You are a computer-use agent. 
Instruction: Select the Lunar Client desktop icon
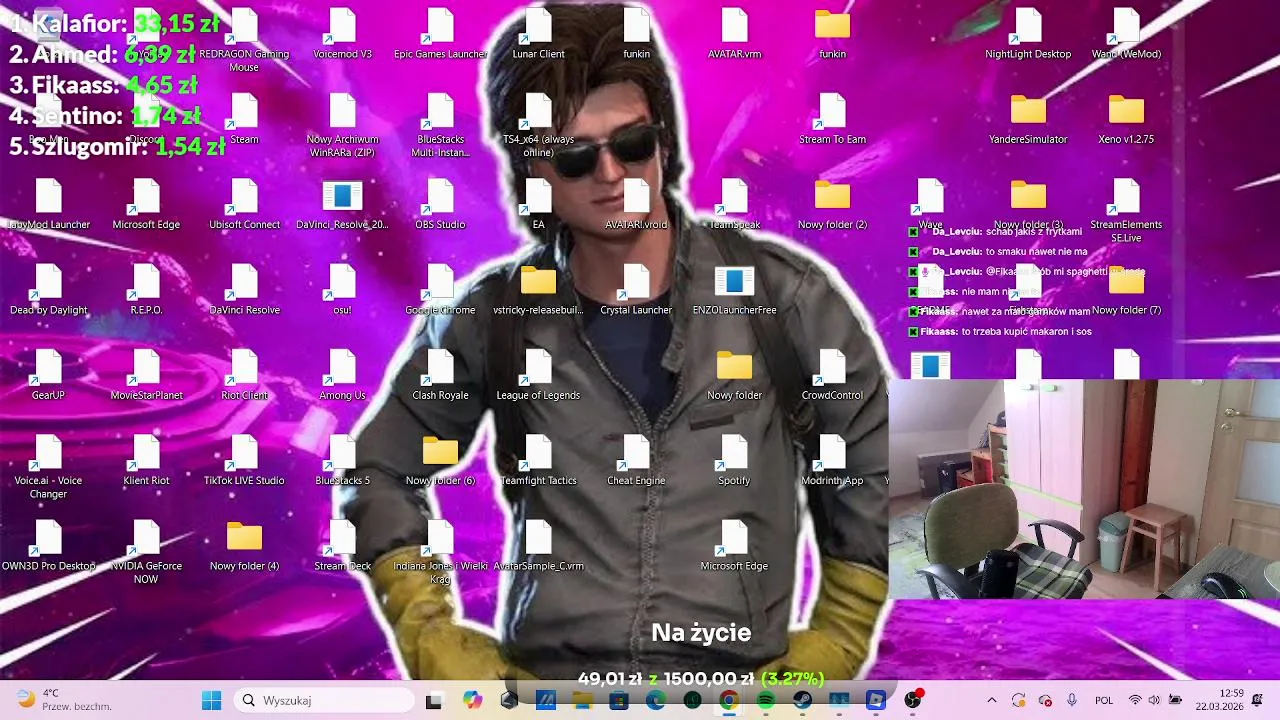(x=538, y=34)
